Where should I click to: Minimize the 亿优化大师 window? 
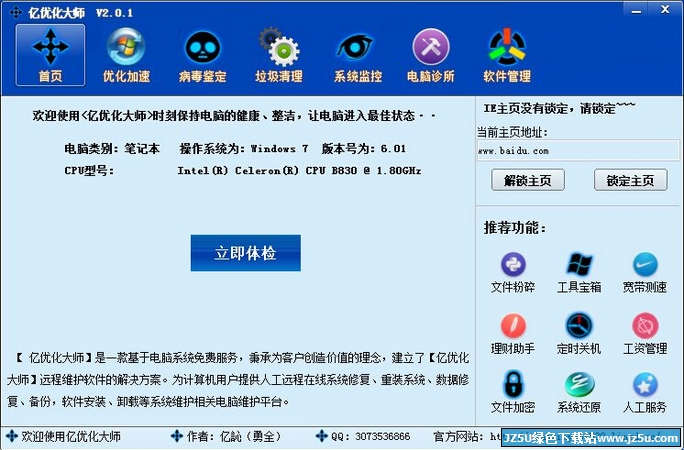(x=636, y=10)
